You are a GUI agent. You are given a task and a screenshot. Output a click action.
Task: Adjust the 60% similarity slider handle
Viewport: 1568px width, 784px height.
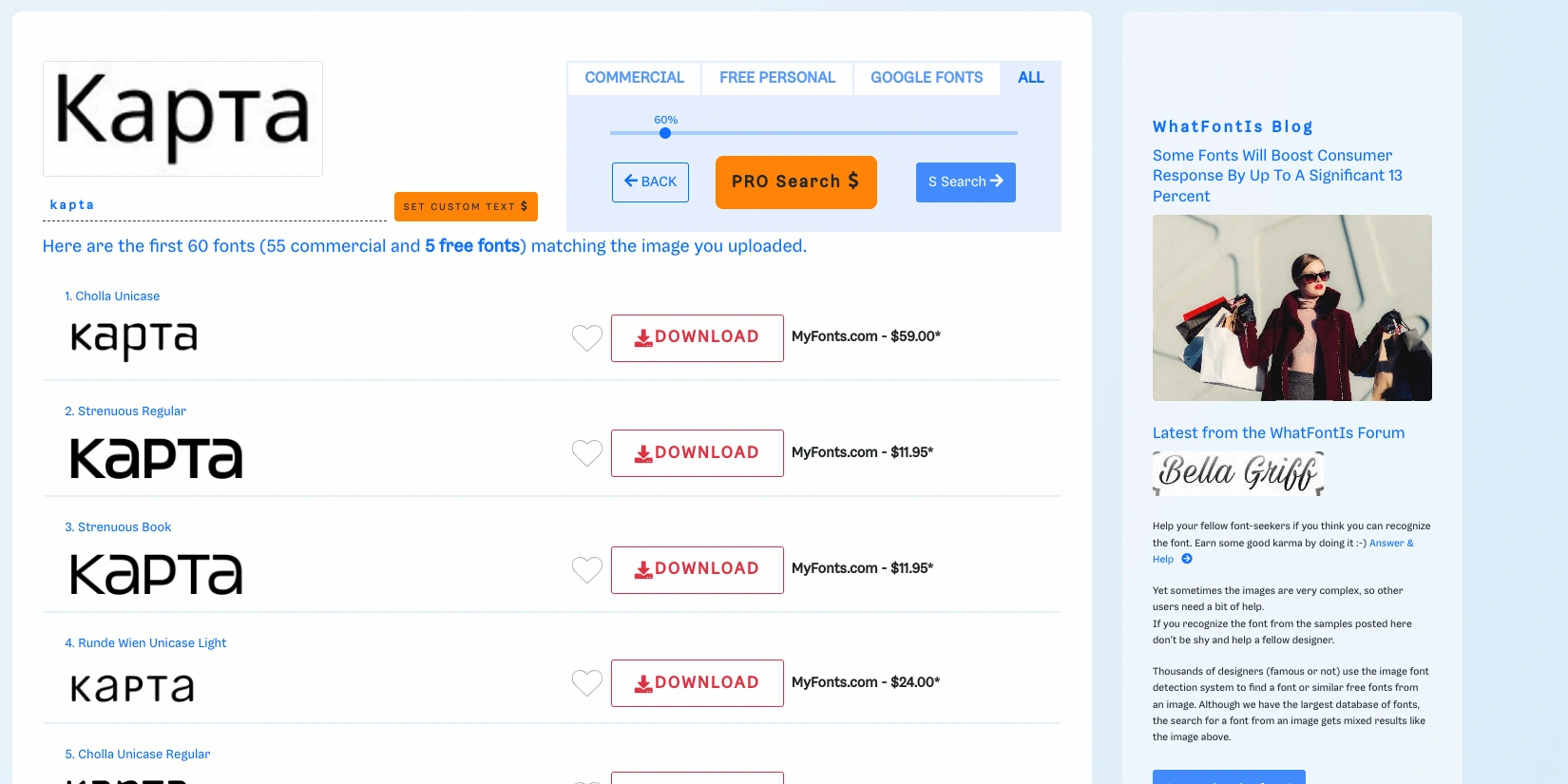pos(665,133)
